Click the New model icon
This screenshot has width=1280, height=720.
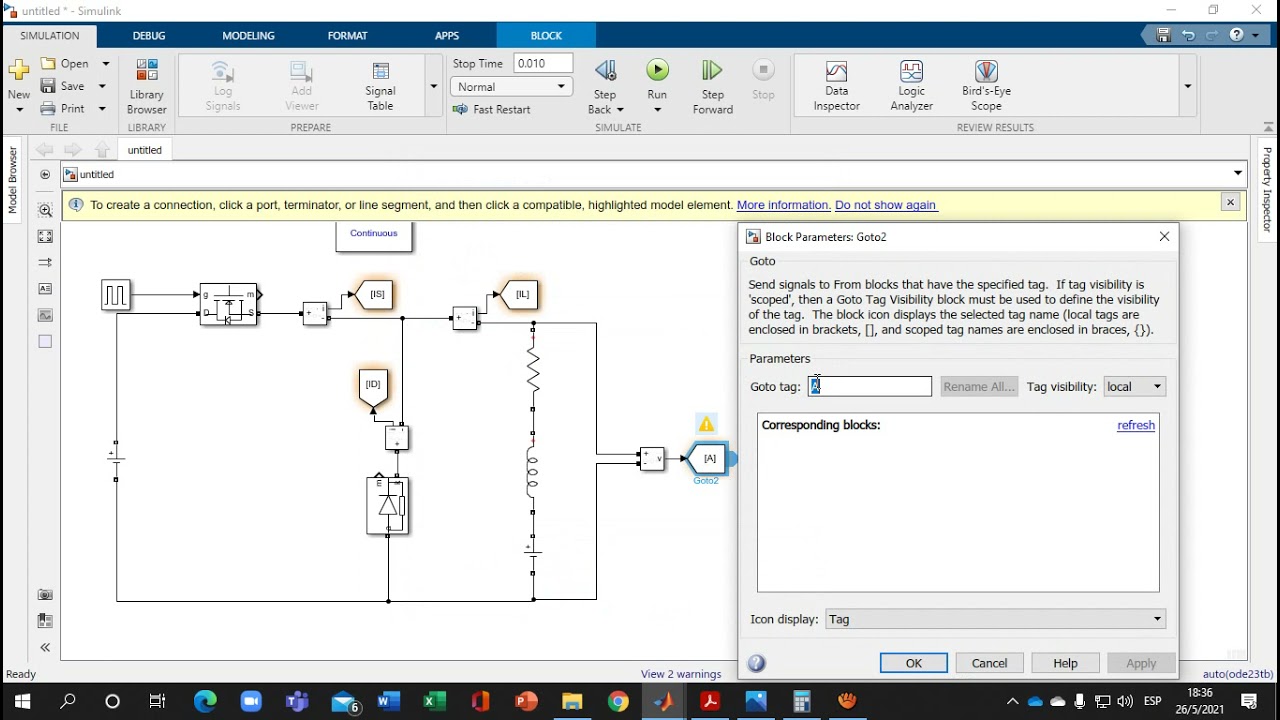(18, 71)
